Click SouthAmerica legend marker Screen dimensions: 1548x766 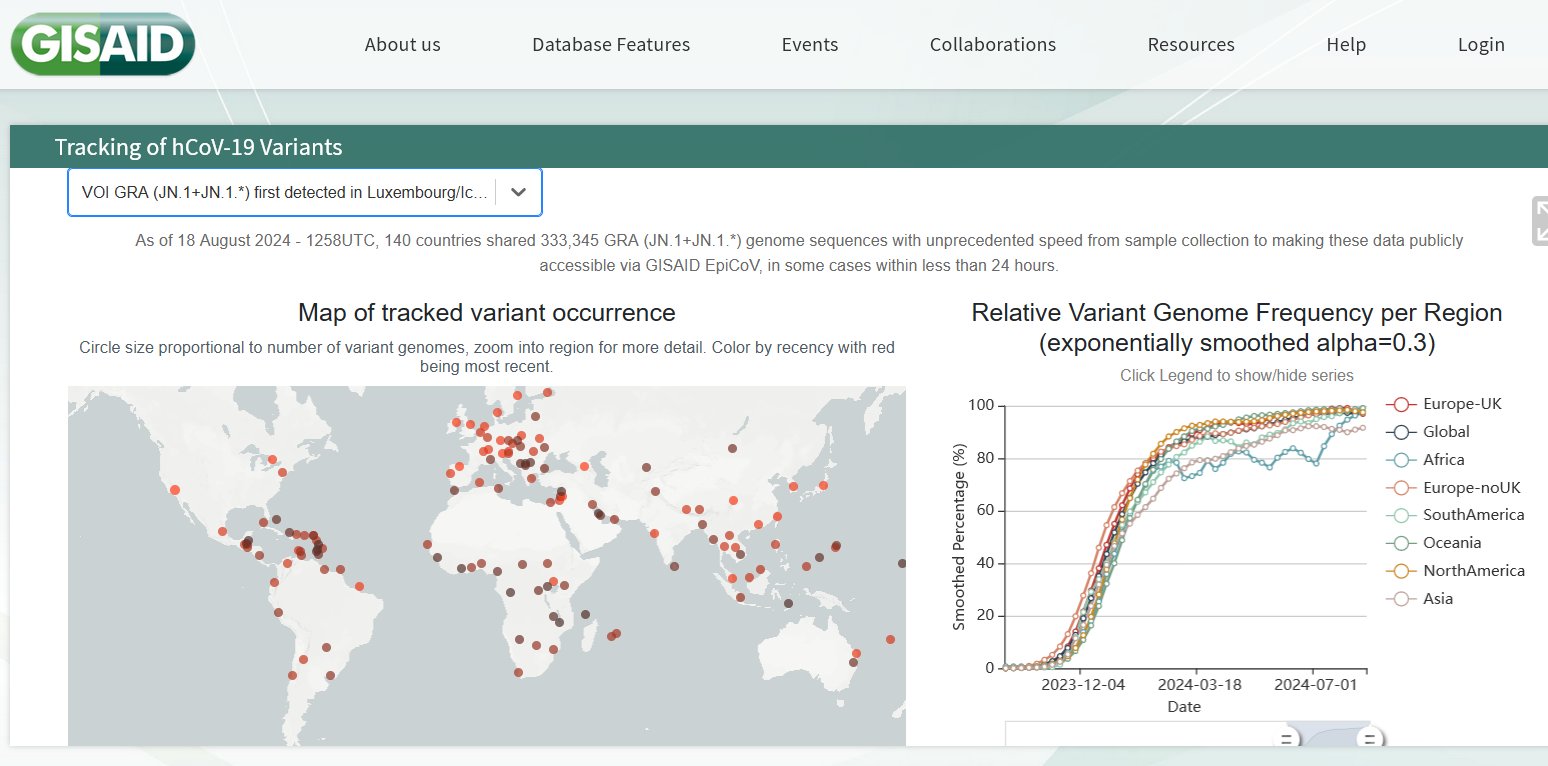coord(1401,515)
